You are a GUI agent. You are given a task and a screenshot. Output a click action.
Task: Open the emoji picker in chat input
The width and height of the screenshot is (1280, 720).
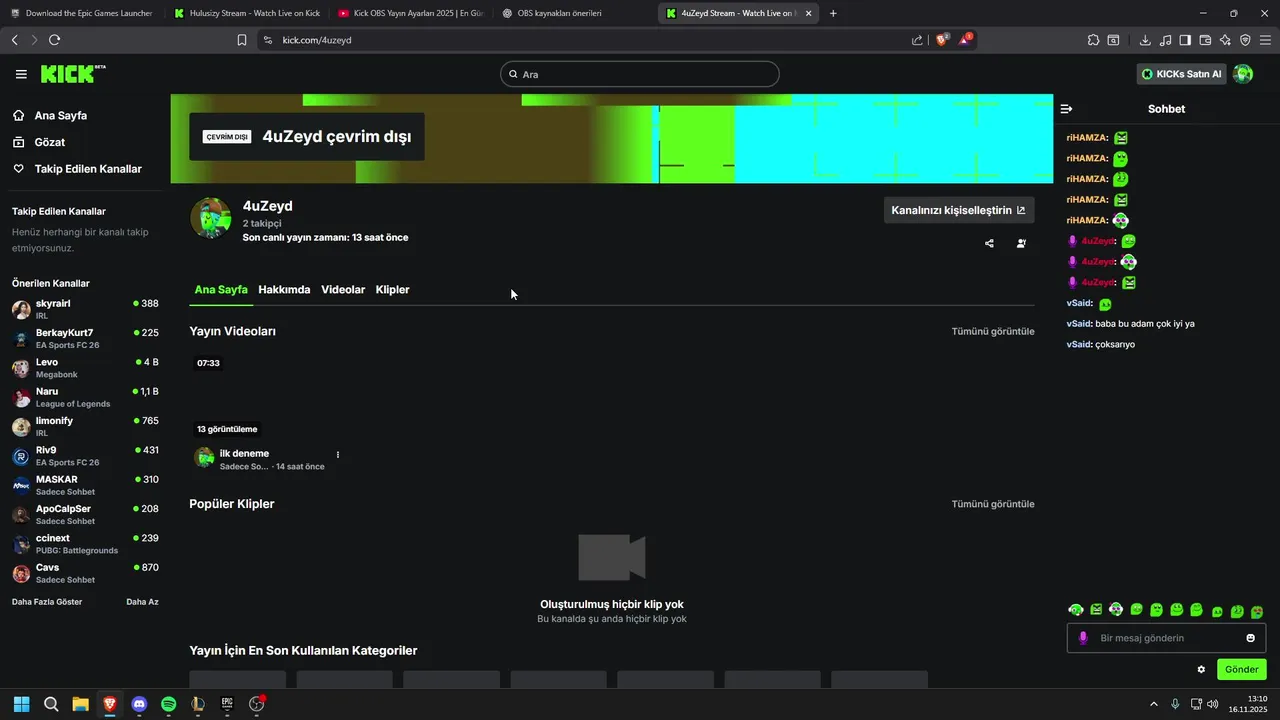pos(1250,638)
